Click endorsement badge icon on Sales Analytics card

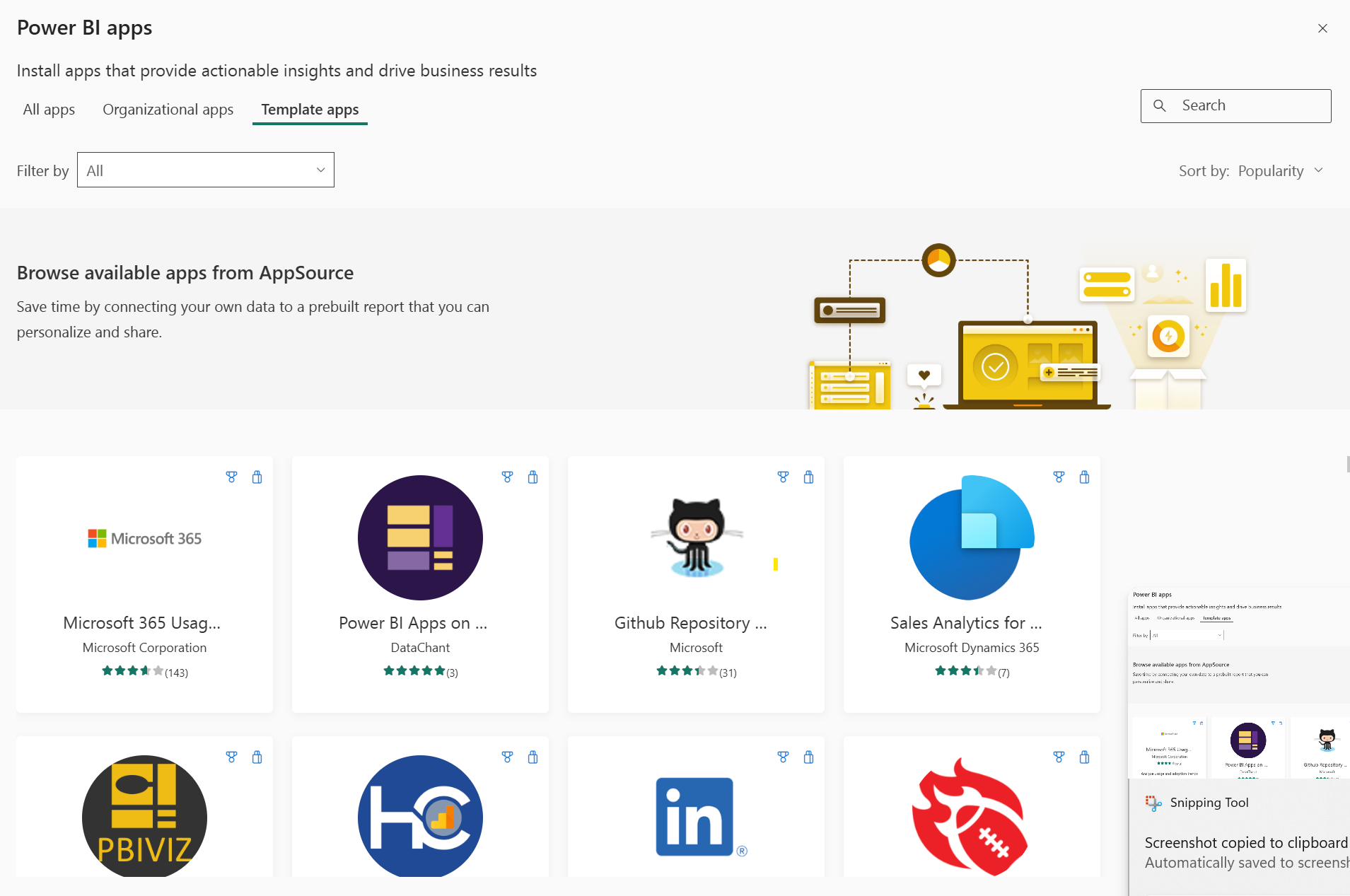(x=1059, y=477)
